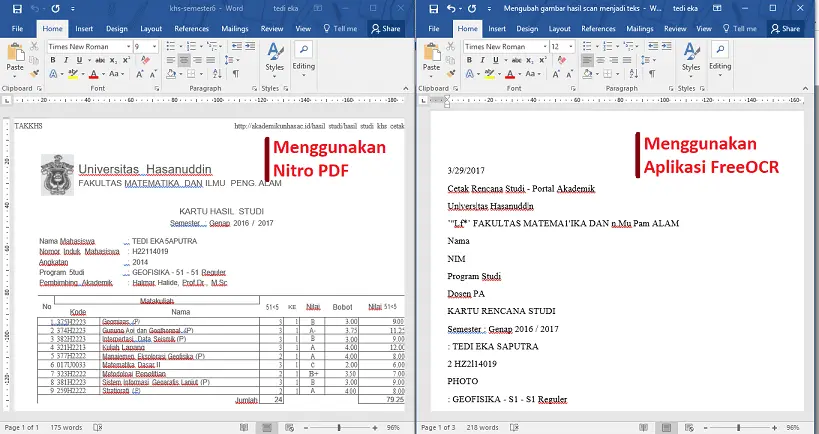This screenshot has height=434, width=819.
Task: Toggle Bold in khs-semester6 window
Action: (53, 60)
